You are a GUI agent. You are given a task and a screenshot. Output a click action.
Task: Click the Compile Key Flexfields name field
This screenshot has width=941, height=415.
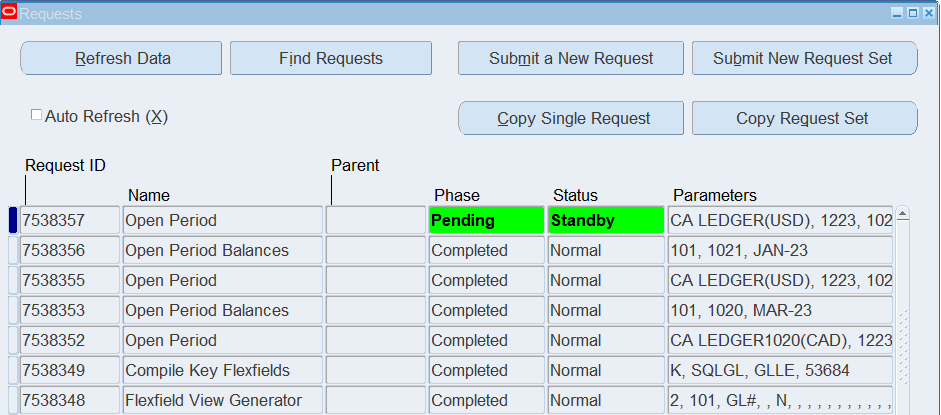point(223,370)
